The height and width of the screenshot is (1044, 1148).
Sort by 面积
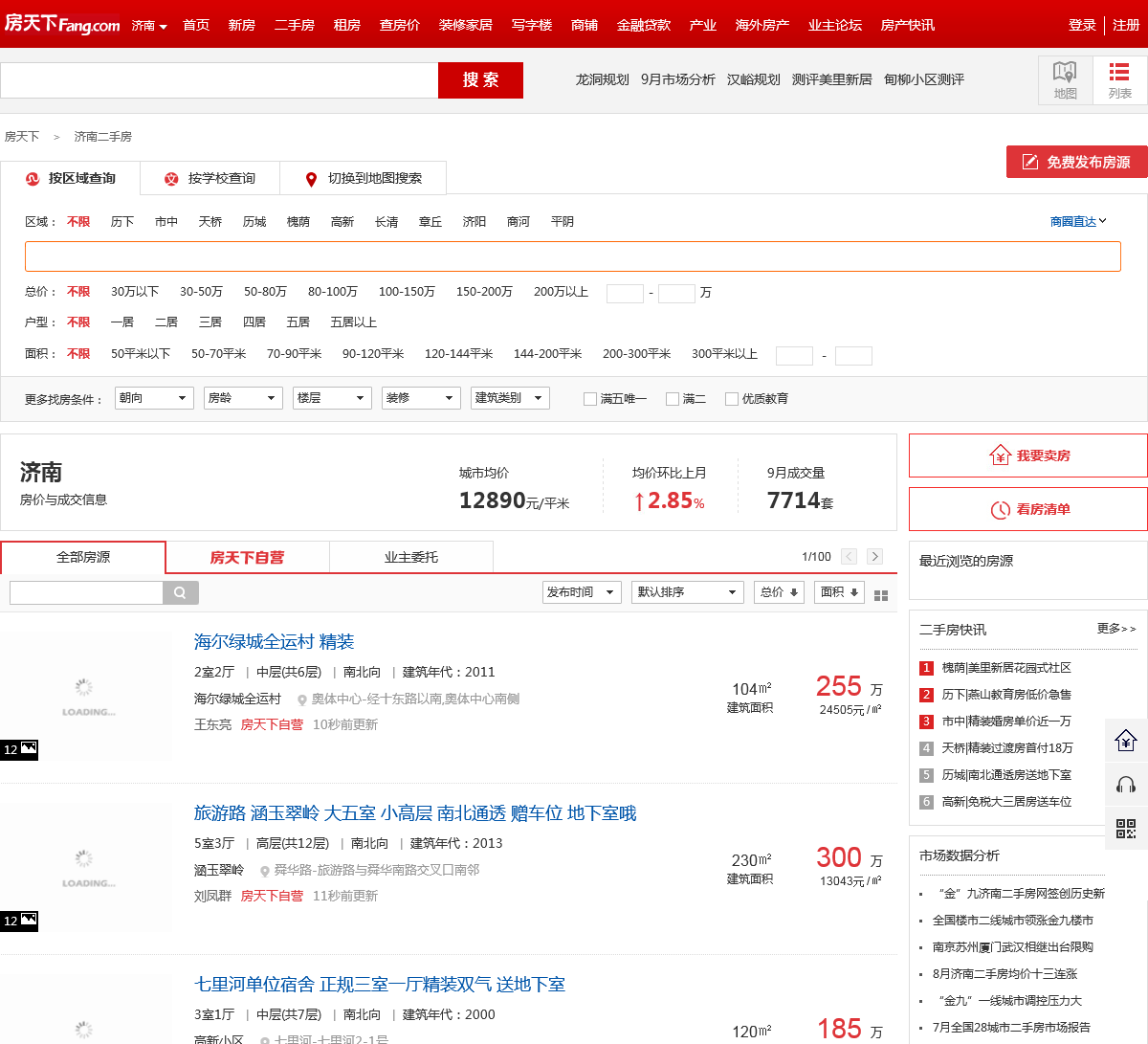pos(839,592)
